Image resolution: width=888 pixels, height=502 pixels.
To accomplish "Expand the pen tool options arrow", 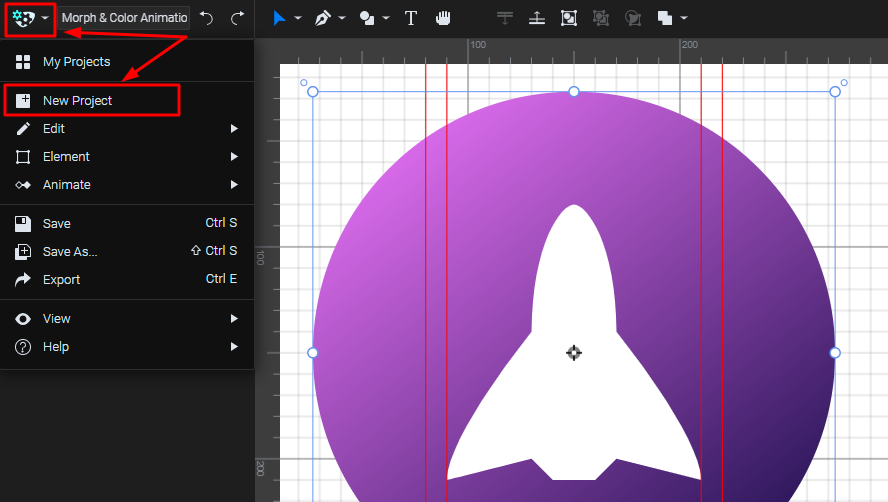I will click(x=342, y=18).
